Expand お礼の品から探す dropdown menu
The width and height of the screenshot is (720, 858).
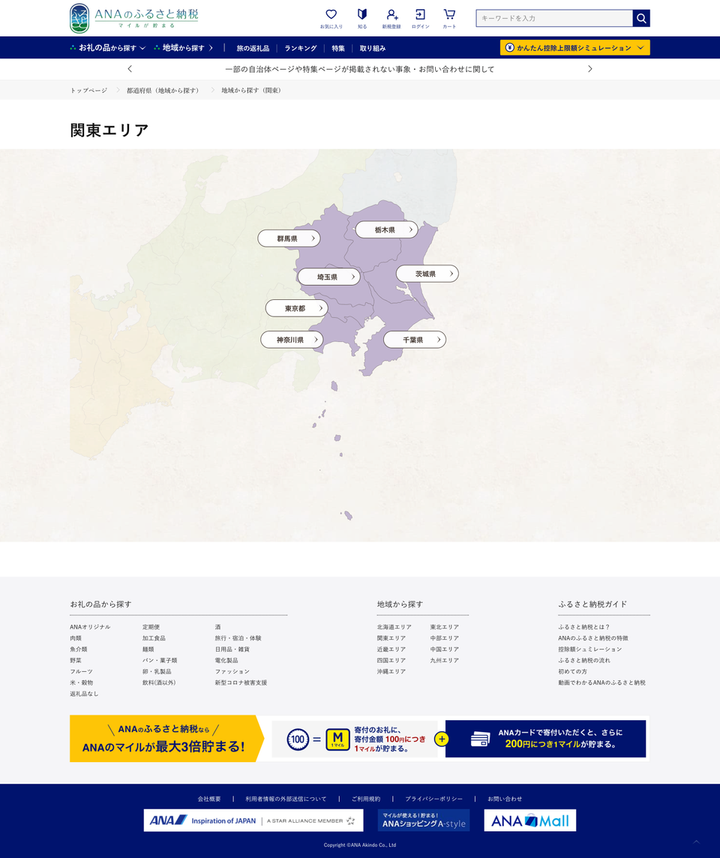tap(108, 48)
